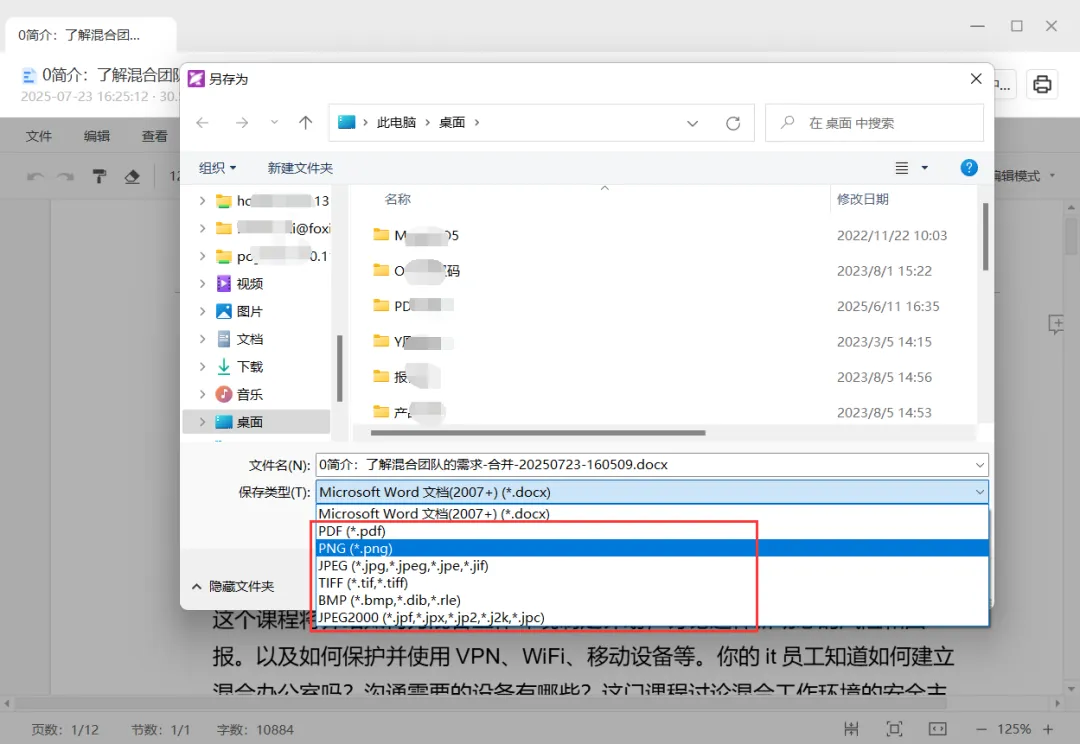Click the eraser format icon in the toolbar
1080x744 pixels.
point(130,176)
